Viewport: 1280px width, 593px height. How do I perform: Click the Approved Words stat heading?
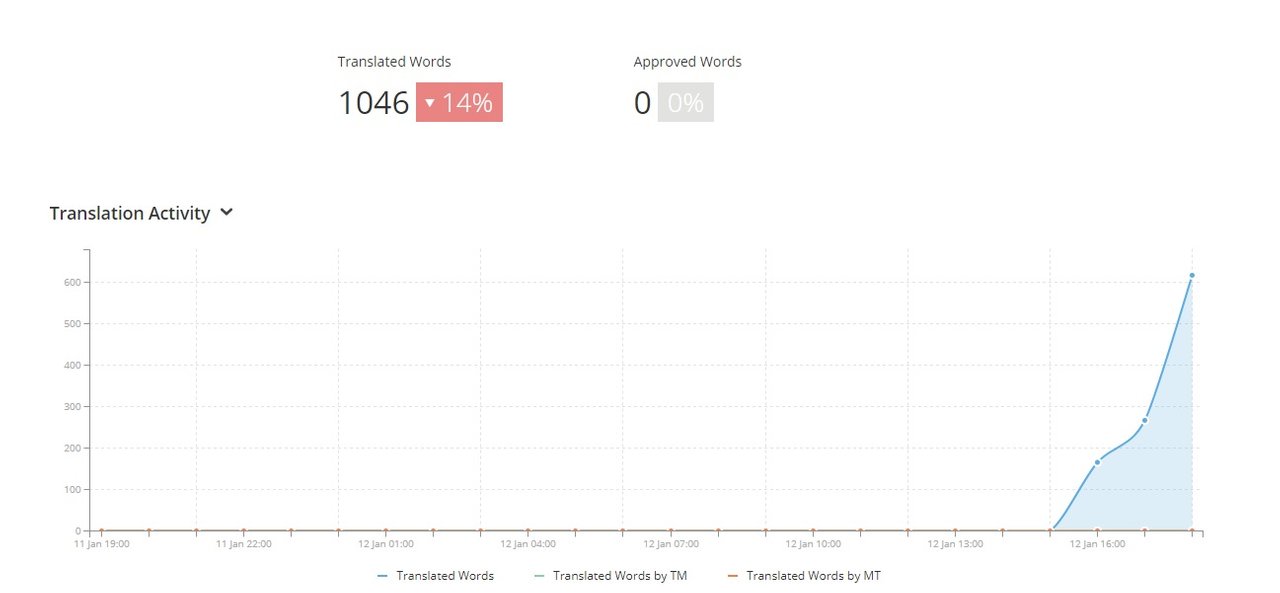coord(687,62)
